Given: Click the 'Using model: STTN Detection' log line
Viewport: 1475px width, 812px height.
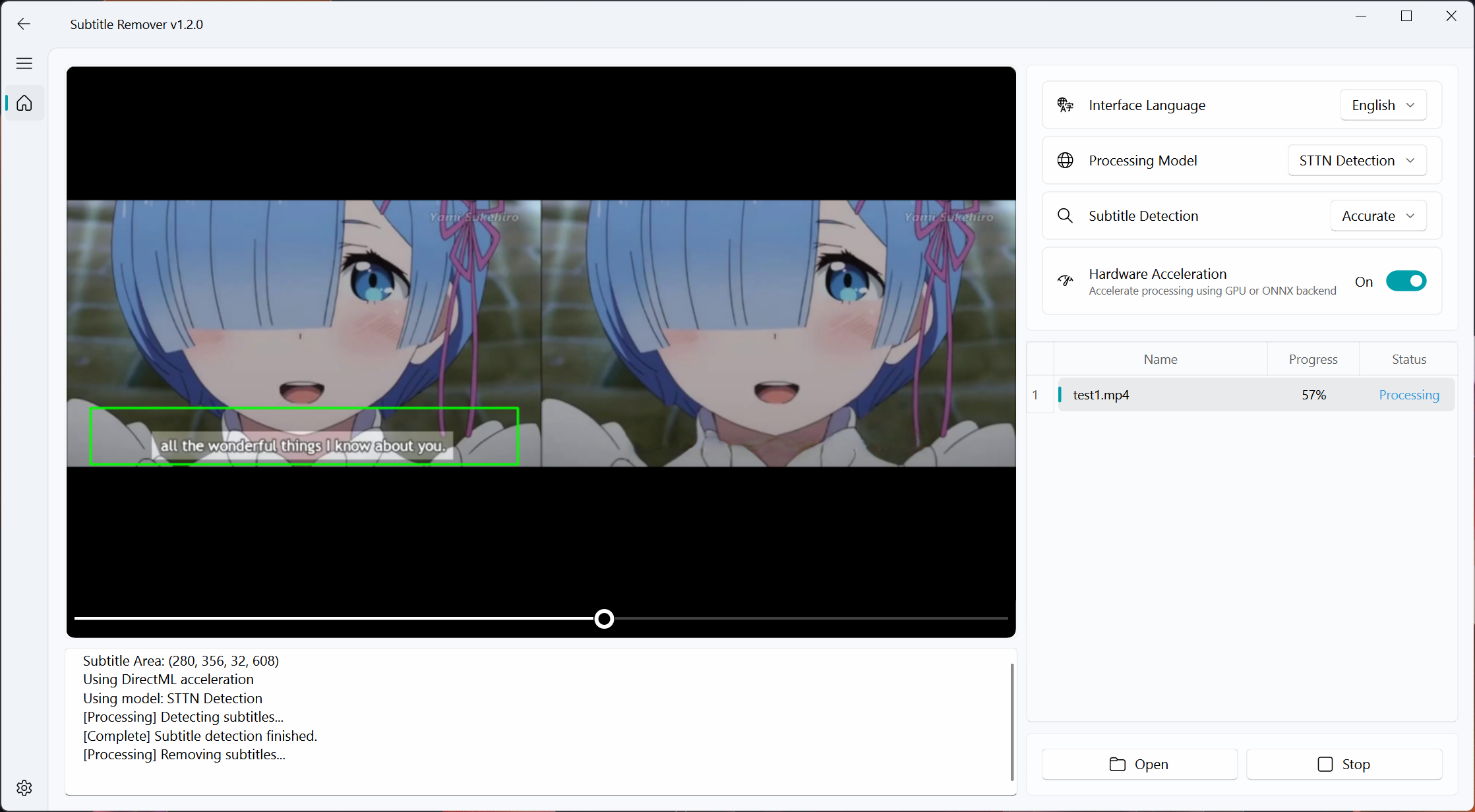Looking at the screenshot, I should (173, 698).
